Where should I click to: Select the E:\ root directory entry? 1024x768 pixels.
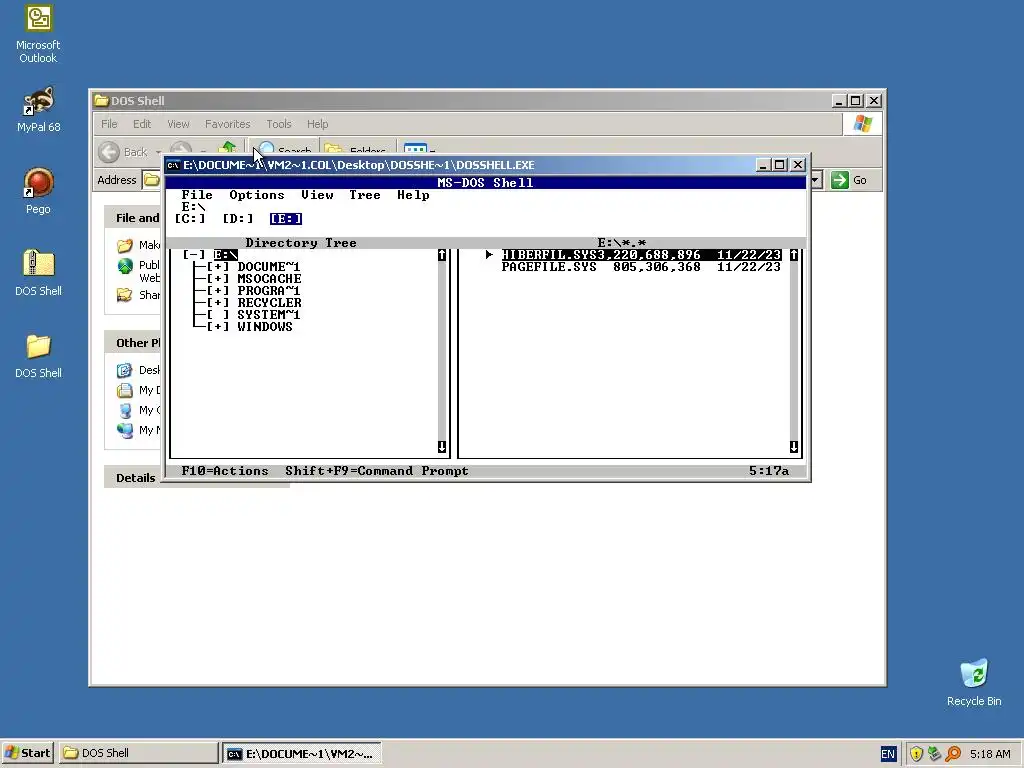tap(225, 255)
